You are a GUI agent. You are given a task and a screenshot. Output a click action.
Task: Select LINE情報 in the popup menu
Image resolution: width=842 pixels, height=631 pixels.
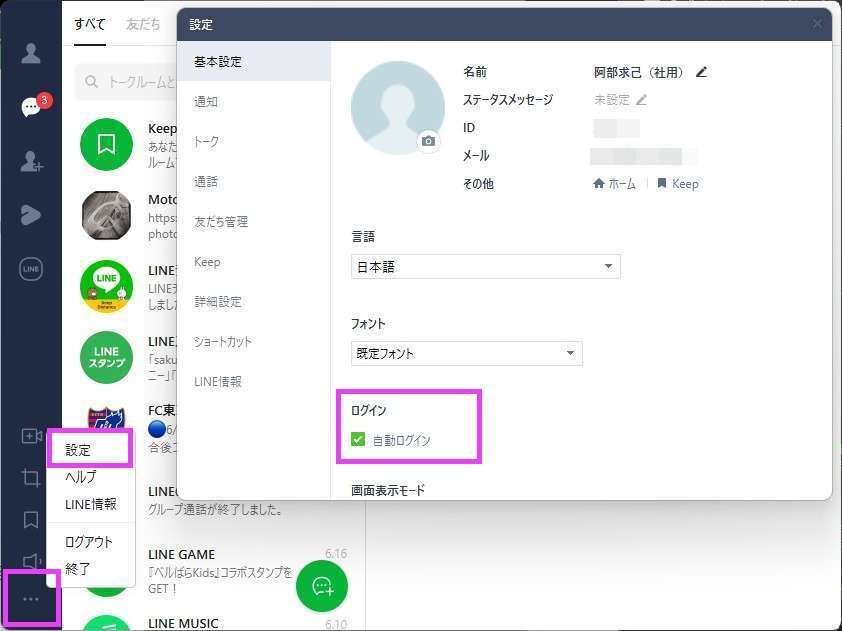[90, 504]
